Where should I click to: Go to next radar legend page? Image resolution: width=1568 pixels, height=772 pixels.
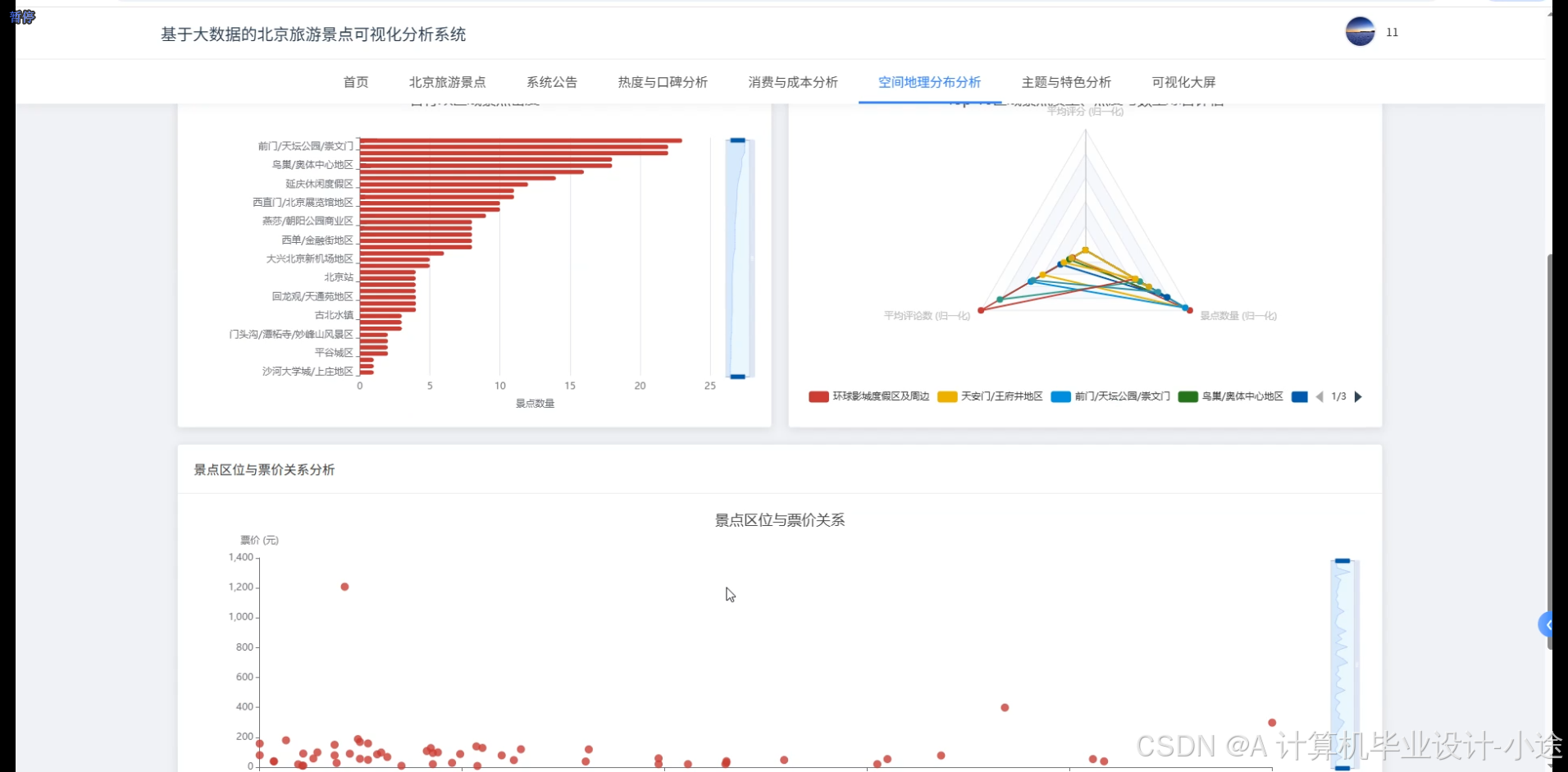point(1358,396)
